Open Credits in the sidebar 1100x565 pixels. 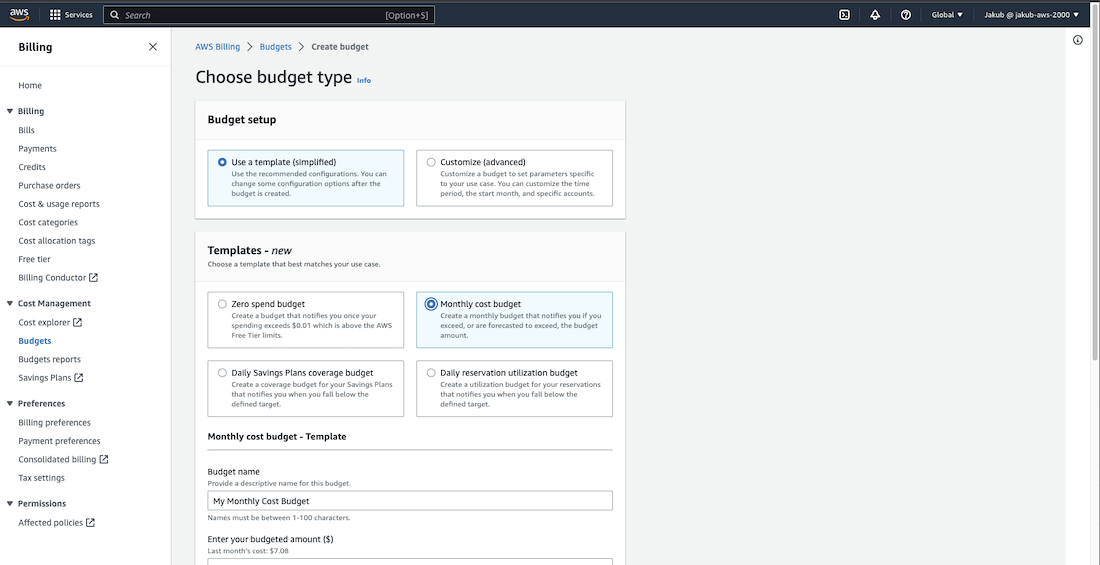click(32, 167)
